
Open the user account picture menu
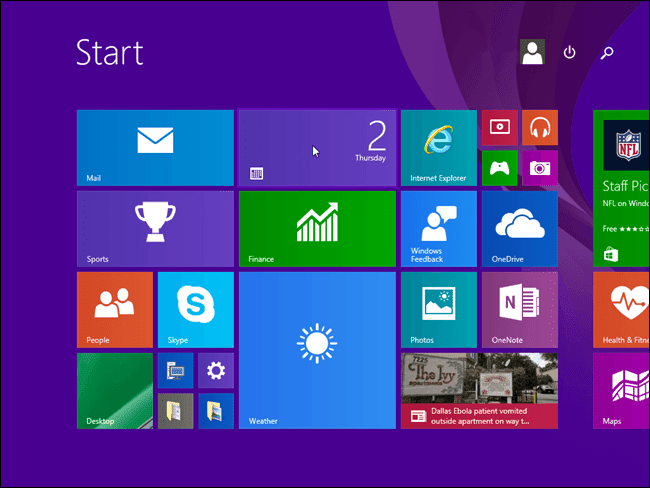532,52
